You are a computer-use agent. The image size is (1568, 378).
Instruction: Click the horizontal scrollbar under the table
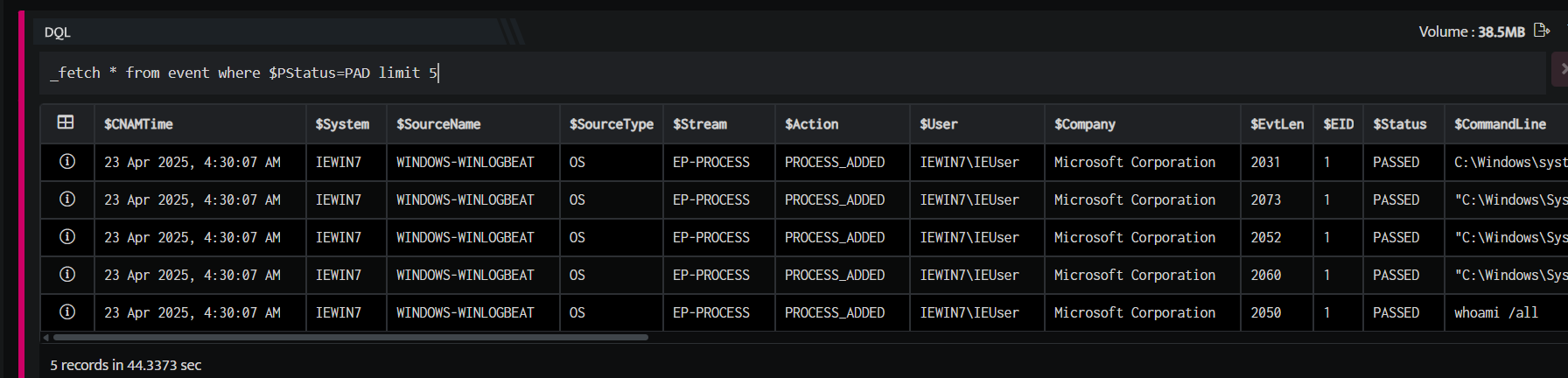pos(350,337)
